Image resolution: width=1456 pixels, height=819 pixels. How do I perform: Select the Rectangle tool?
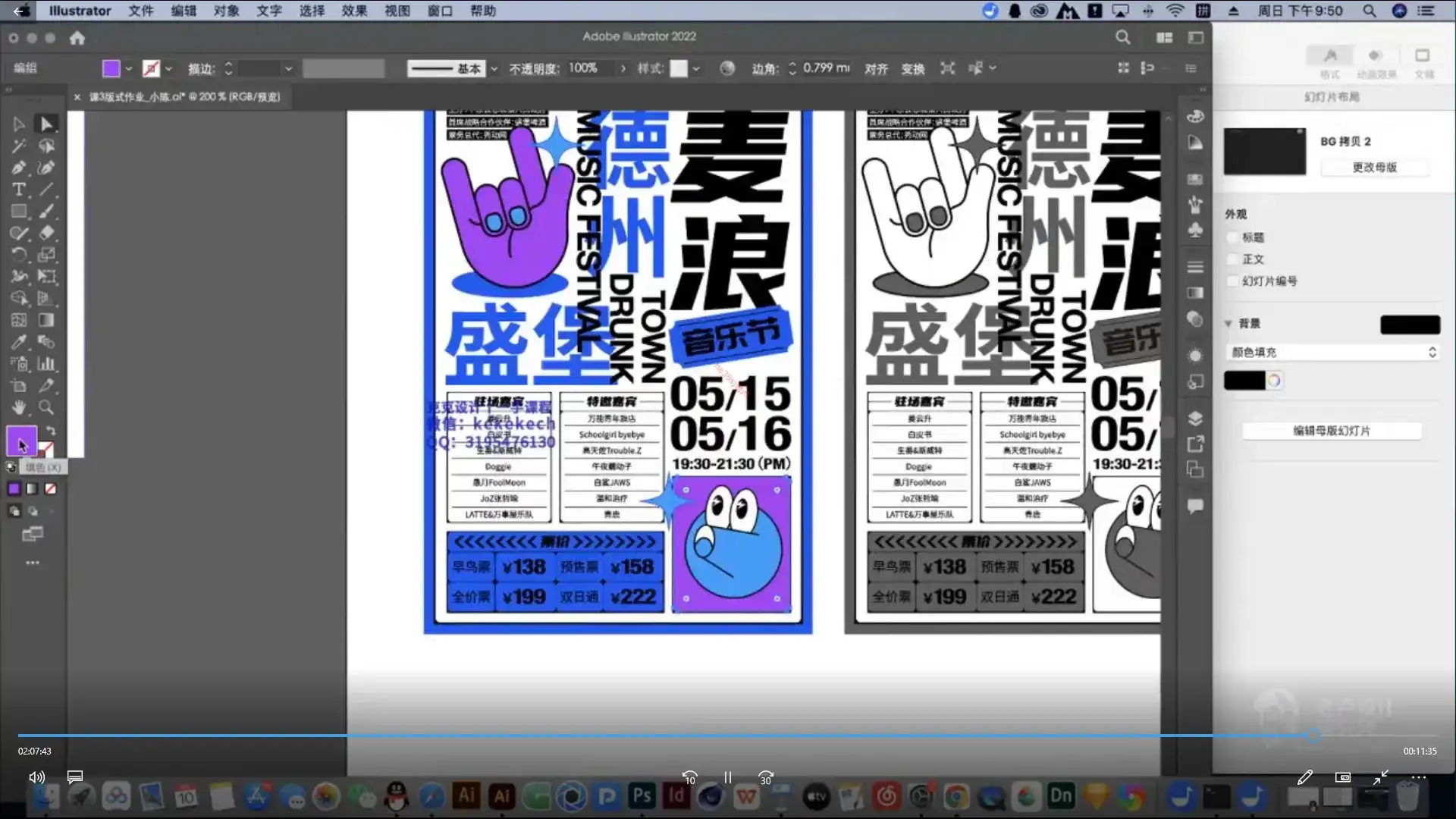19,212
